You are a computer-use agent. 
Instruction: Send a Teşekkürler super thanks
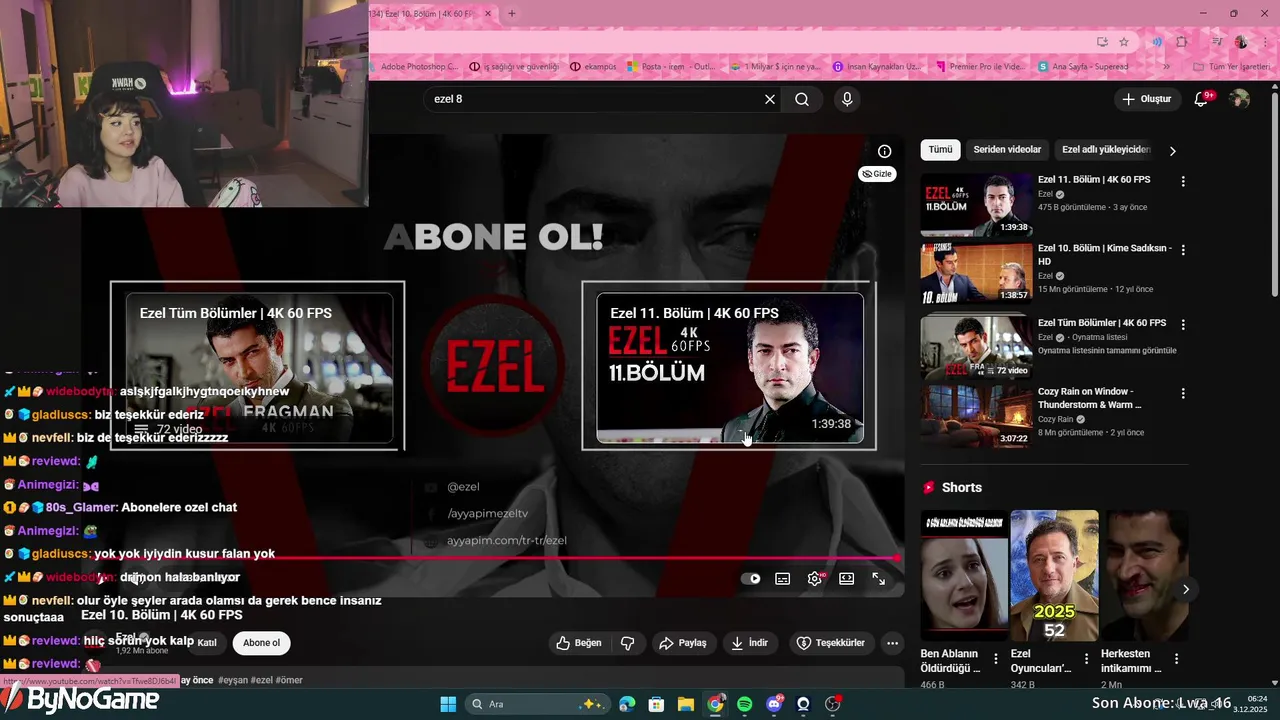point(830,643)
